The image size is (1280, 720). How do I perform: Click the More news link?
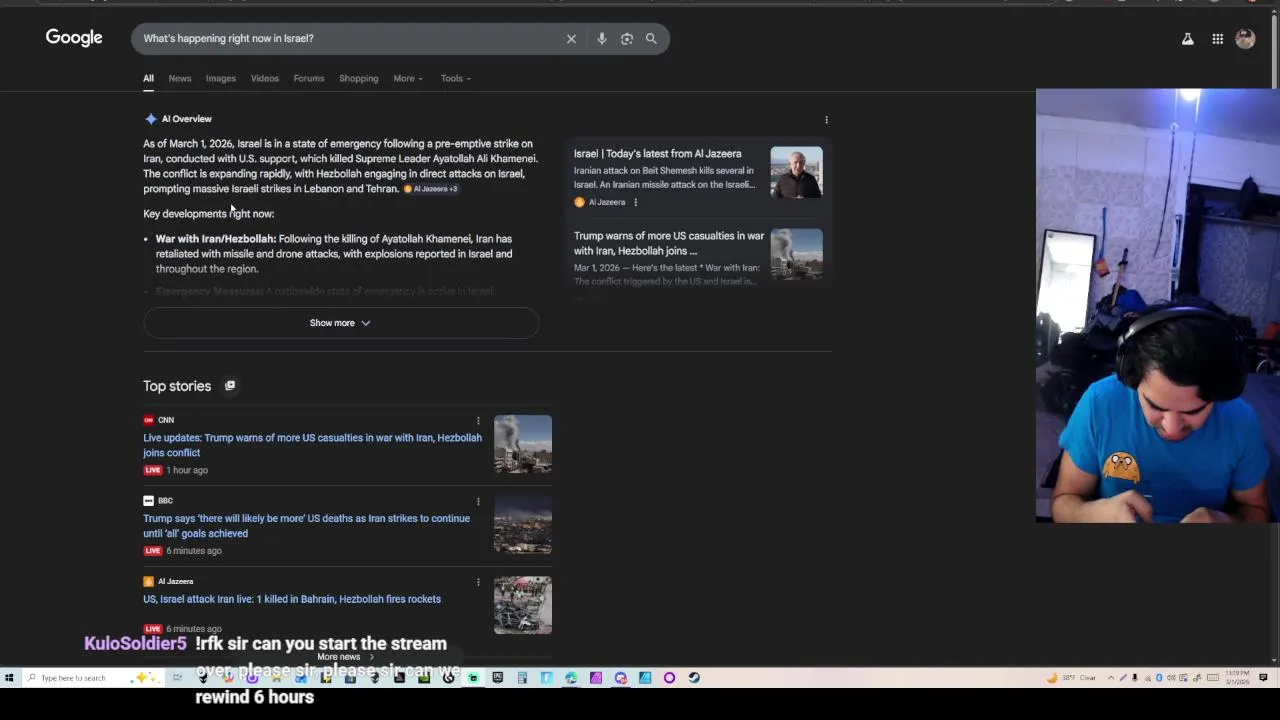tap(344, 657)
